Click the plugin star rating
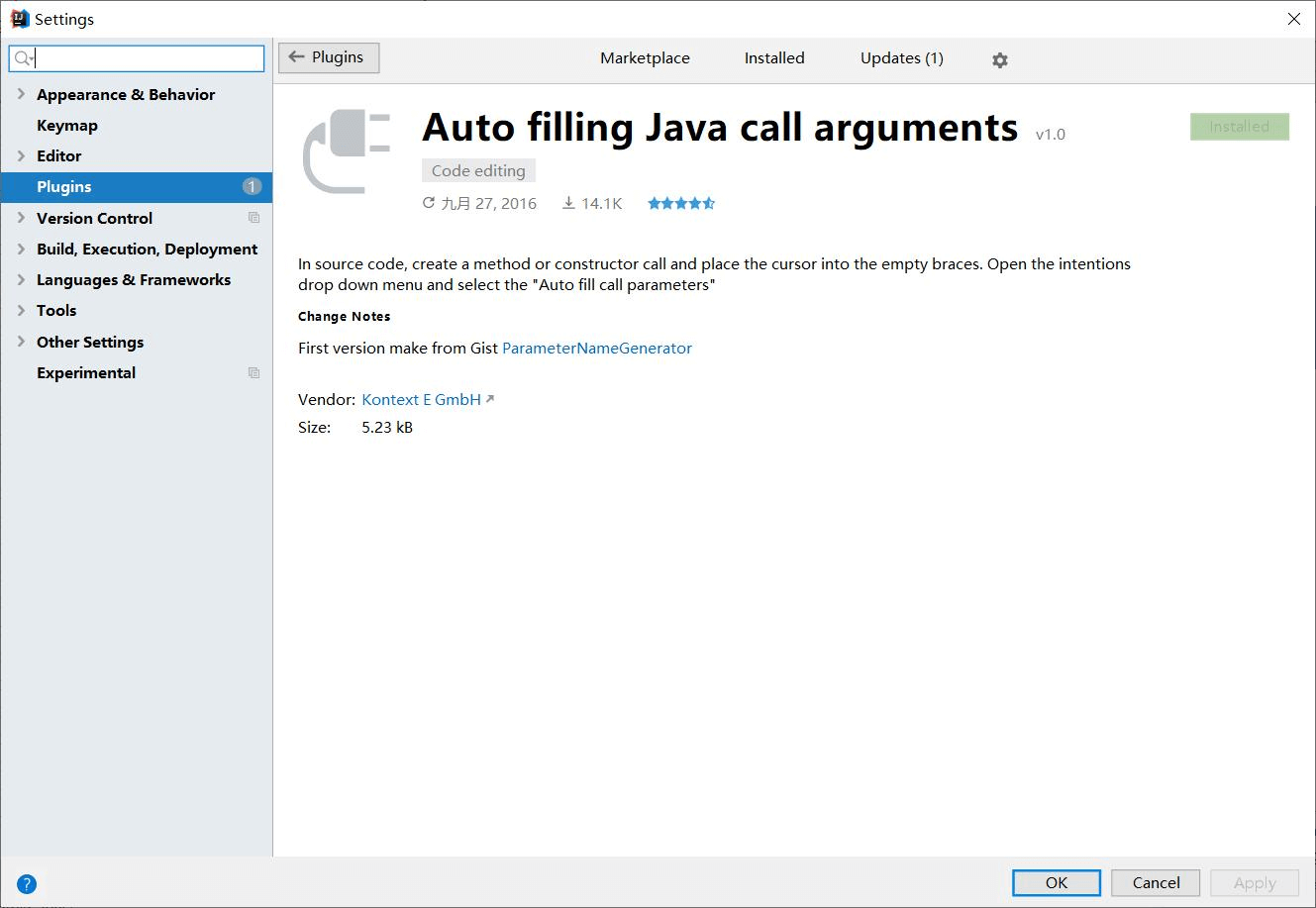Image resolution: width=1316 pixels, height=908 pixels. pyautogui.click(x=680, y=204)
